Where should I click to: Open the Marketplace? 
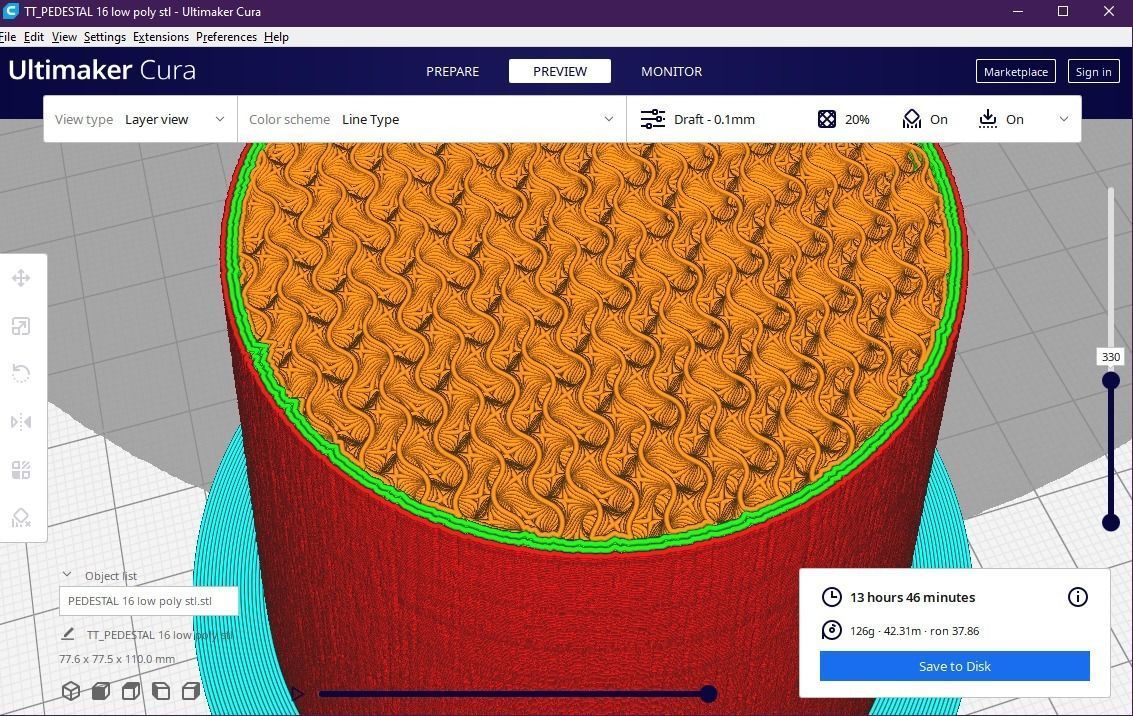point(1016,72)
